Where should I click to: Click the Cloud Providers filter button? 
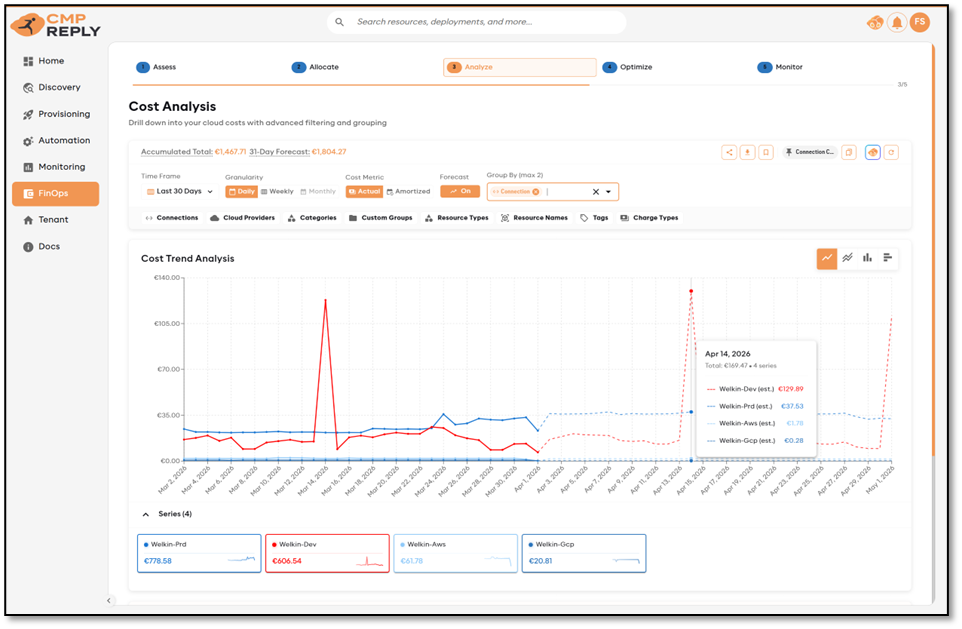[242, 218]
